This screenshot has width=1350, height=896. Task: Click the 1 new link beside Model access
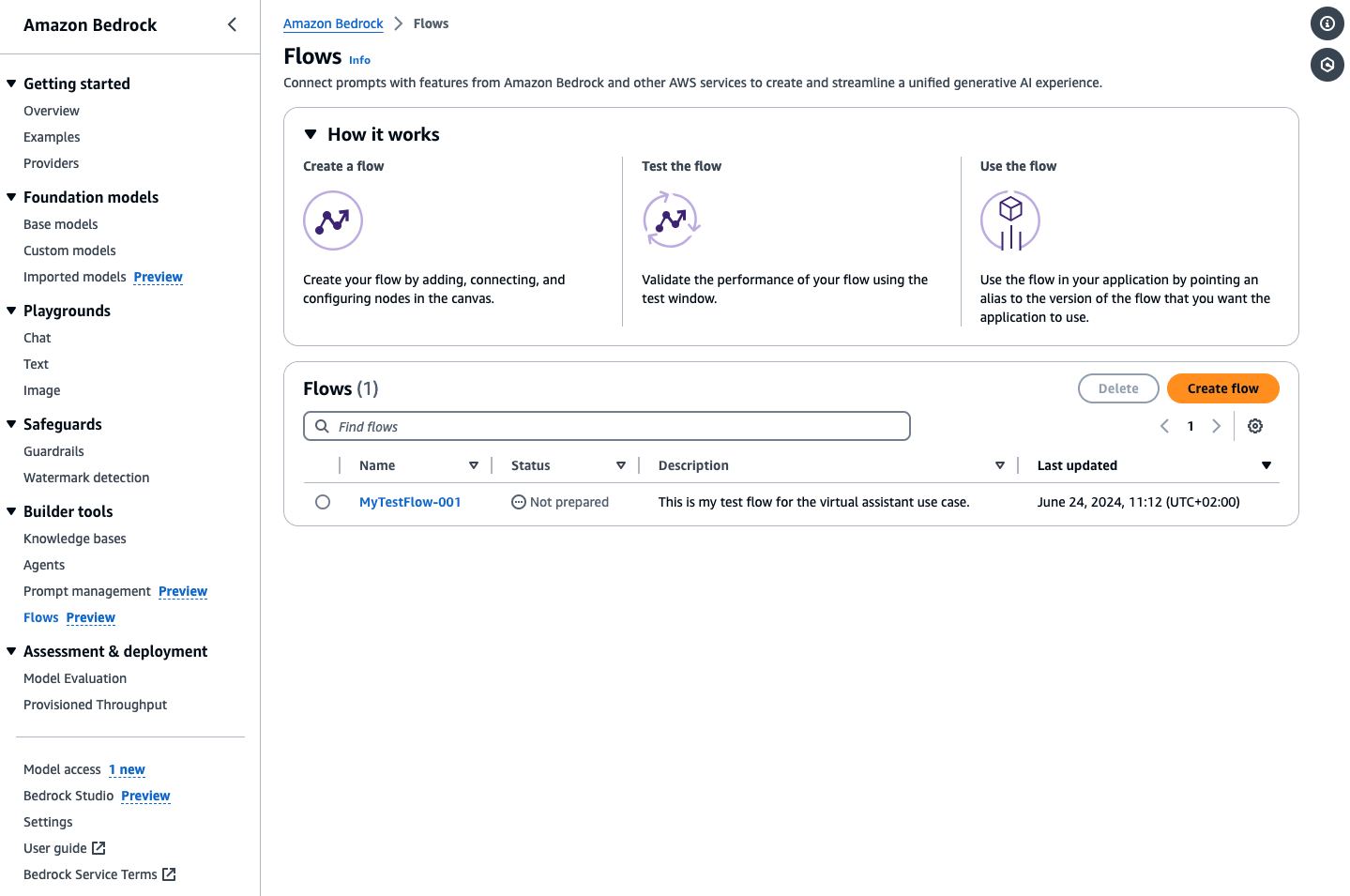click(x=127, y=769)
